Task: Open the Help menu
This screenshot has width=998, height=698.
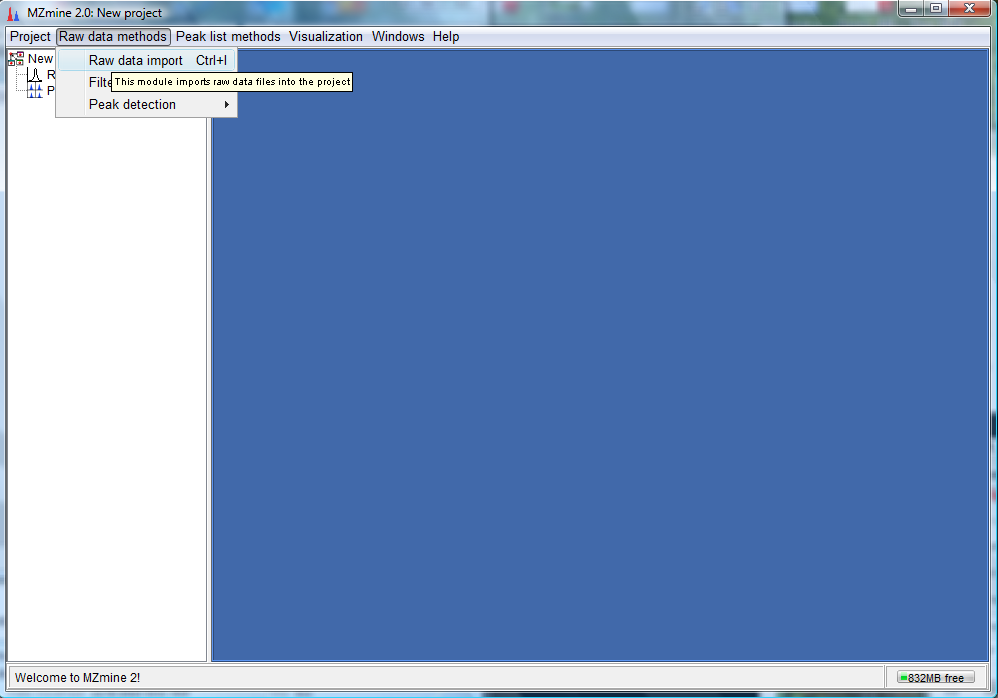Action: click(446, 36)
